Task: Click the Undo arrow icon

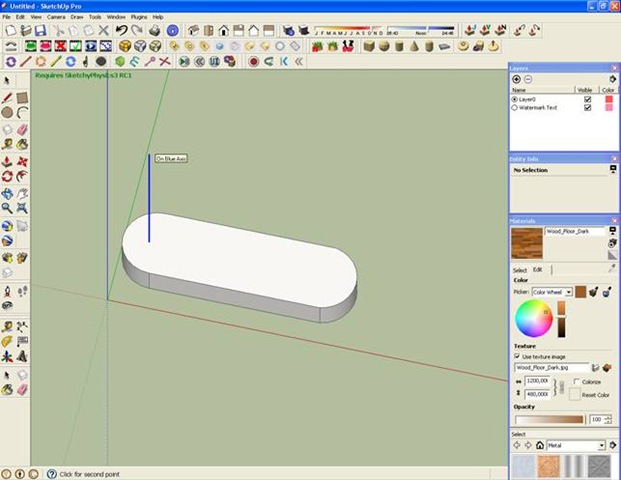Action: (x=121, y=31)
